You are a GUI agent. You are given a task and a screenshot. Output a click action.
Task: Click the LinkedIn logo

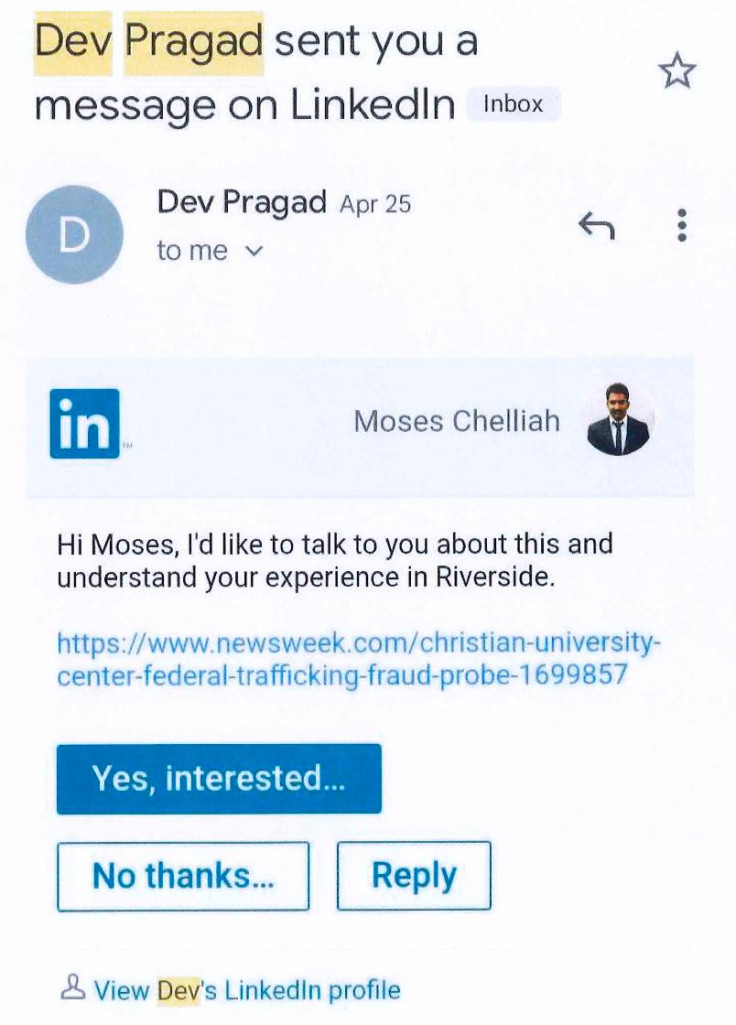click(x=85, y=424)
